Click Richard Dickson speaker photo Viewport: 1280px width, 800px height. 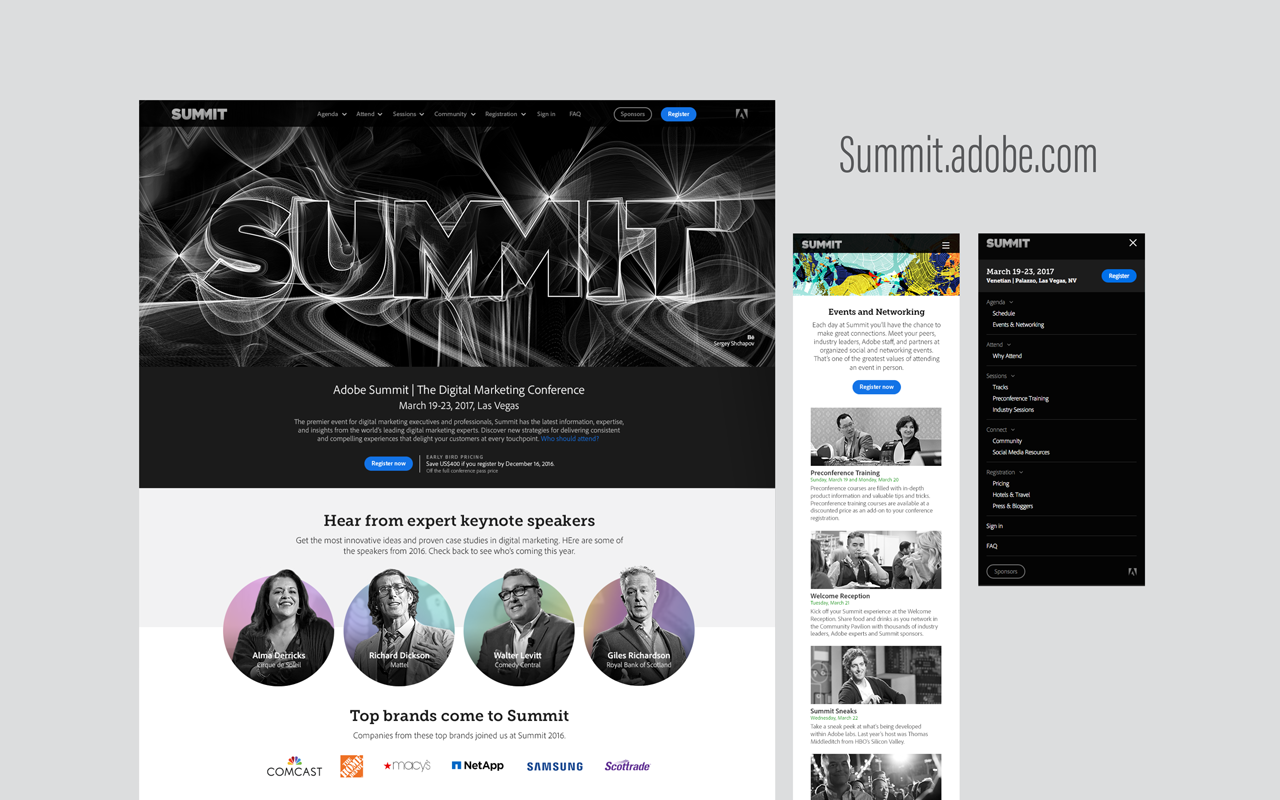pos(399,630)
